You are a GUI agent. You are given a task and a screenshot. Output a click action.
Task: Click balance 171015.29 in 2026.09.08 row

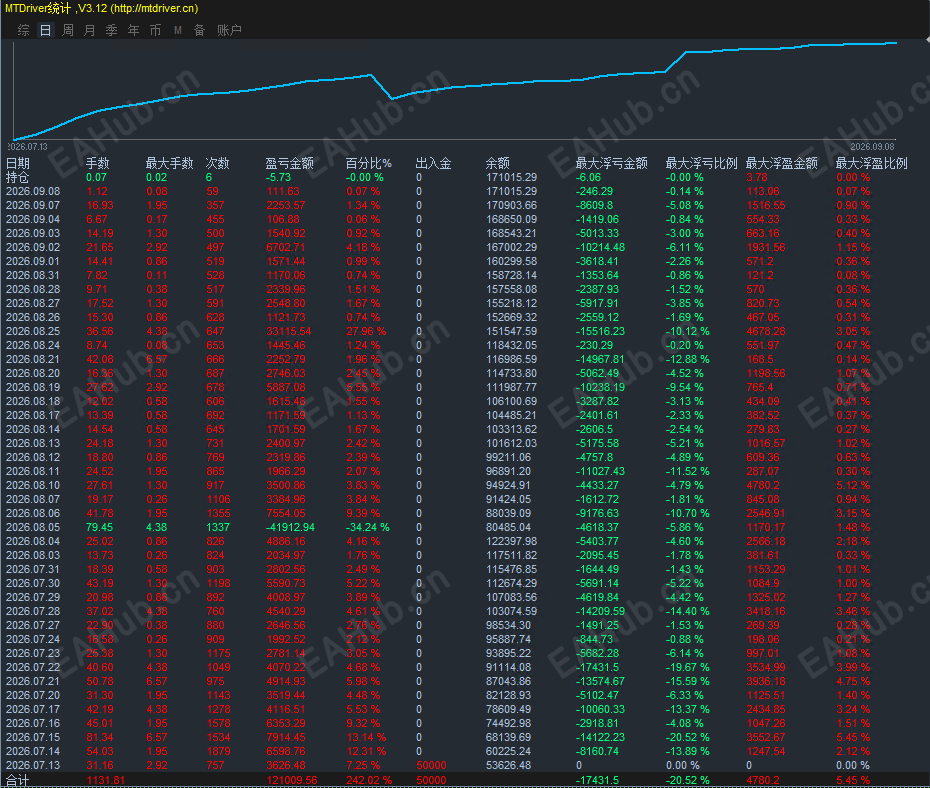click(512, 192)
